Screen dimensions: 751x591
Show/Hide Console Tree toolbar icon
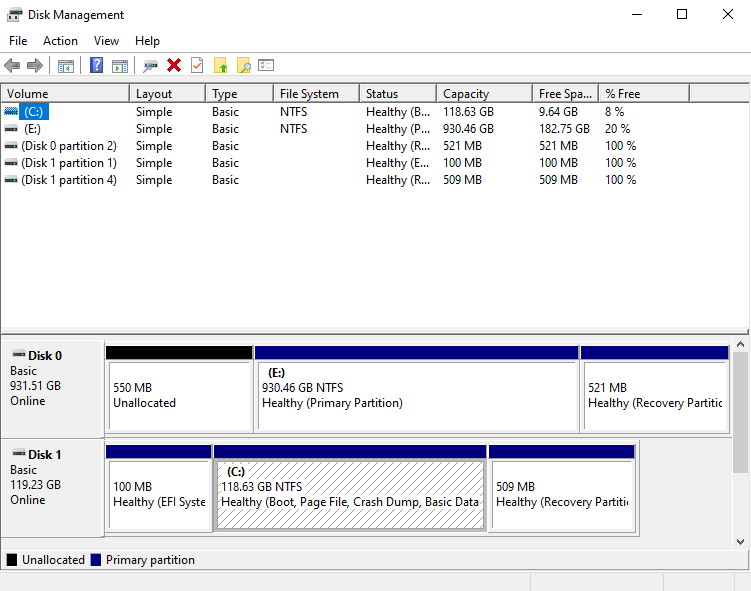tap(66, 66)
